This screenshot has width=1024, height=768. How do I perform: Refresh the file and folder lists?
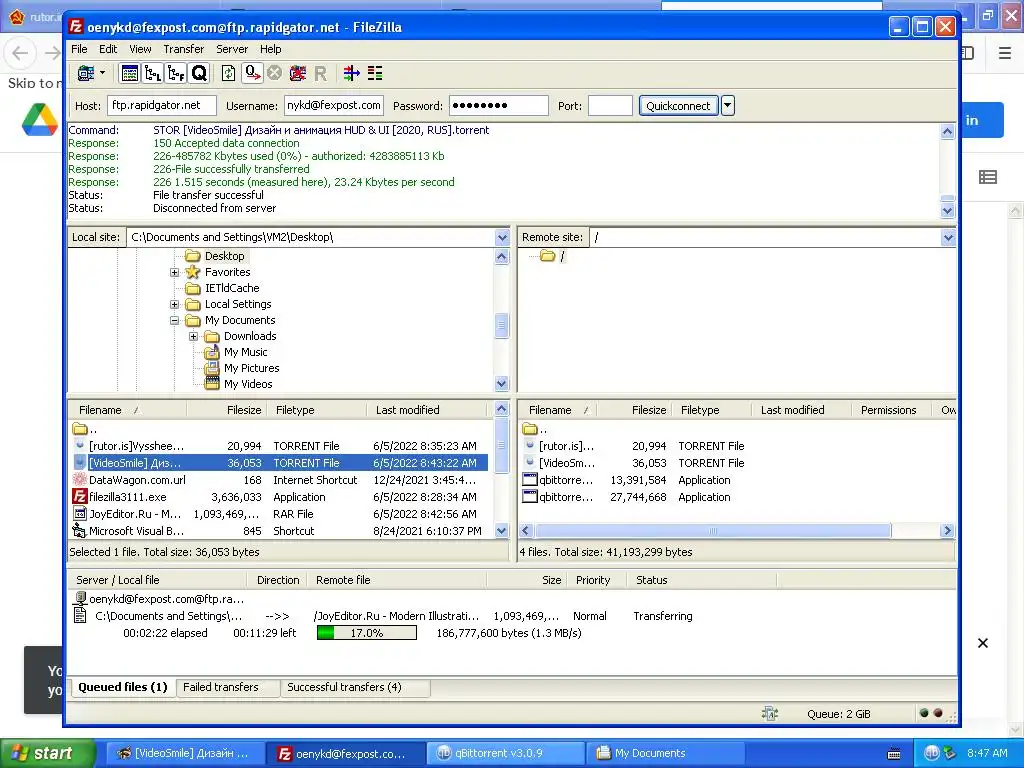click(x=229, y=73)
